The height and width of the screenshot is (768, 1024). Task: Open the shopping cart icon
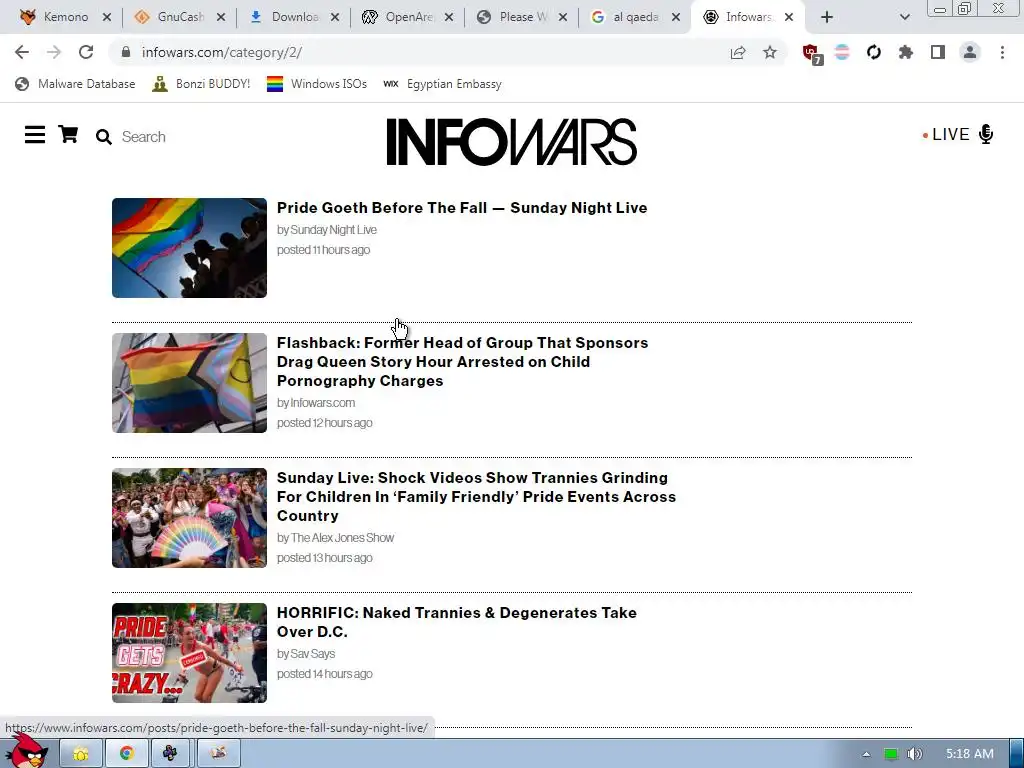[x=69, y=135]
